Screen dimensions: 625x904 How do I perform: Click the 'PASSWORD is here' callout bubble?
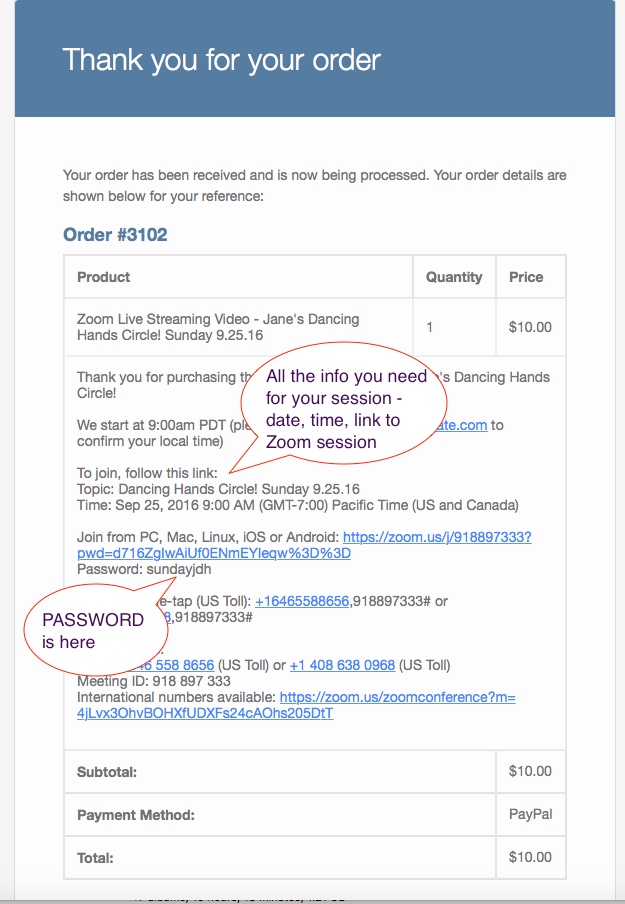93,631
